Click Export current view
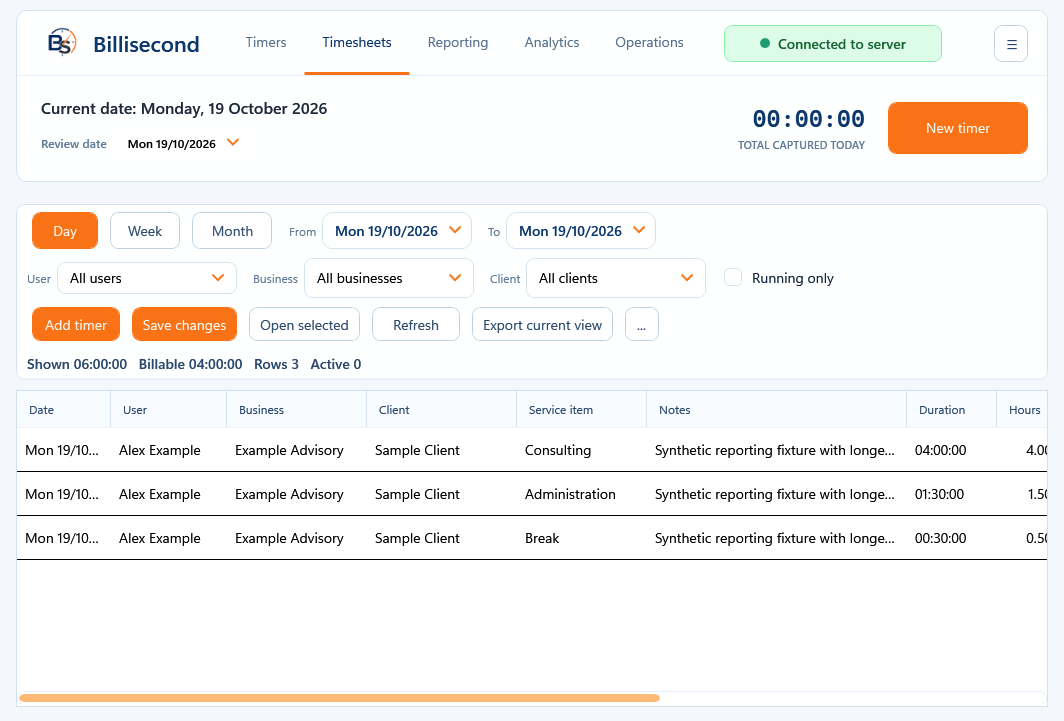Screen dimensions: 1064x721 pyautogui.click(x=542, y=324)
